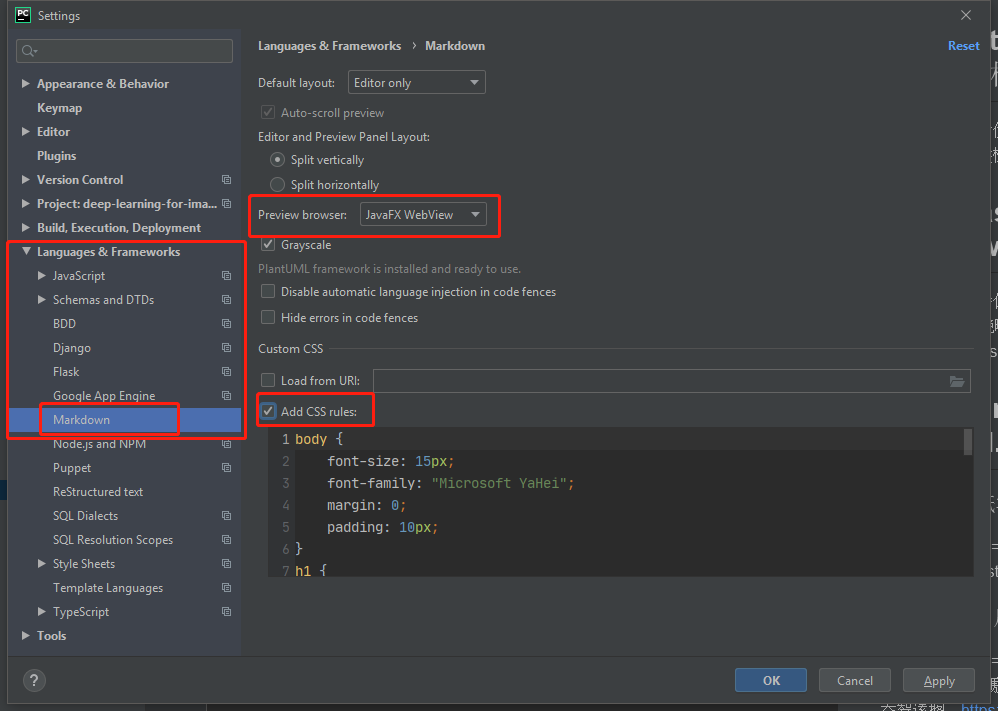Click the project-level icon beside Schemas and DTDs

(x=227, y=300)
